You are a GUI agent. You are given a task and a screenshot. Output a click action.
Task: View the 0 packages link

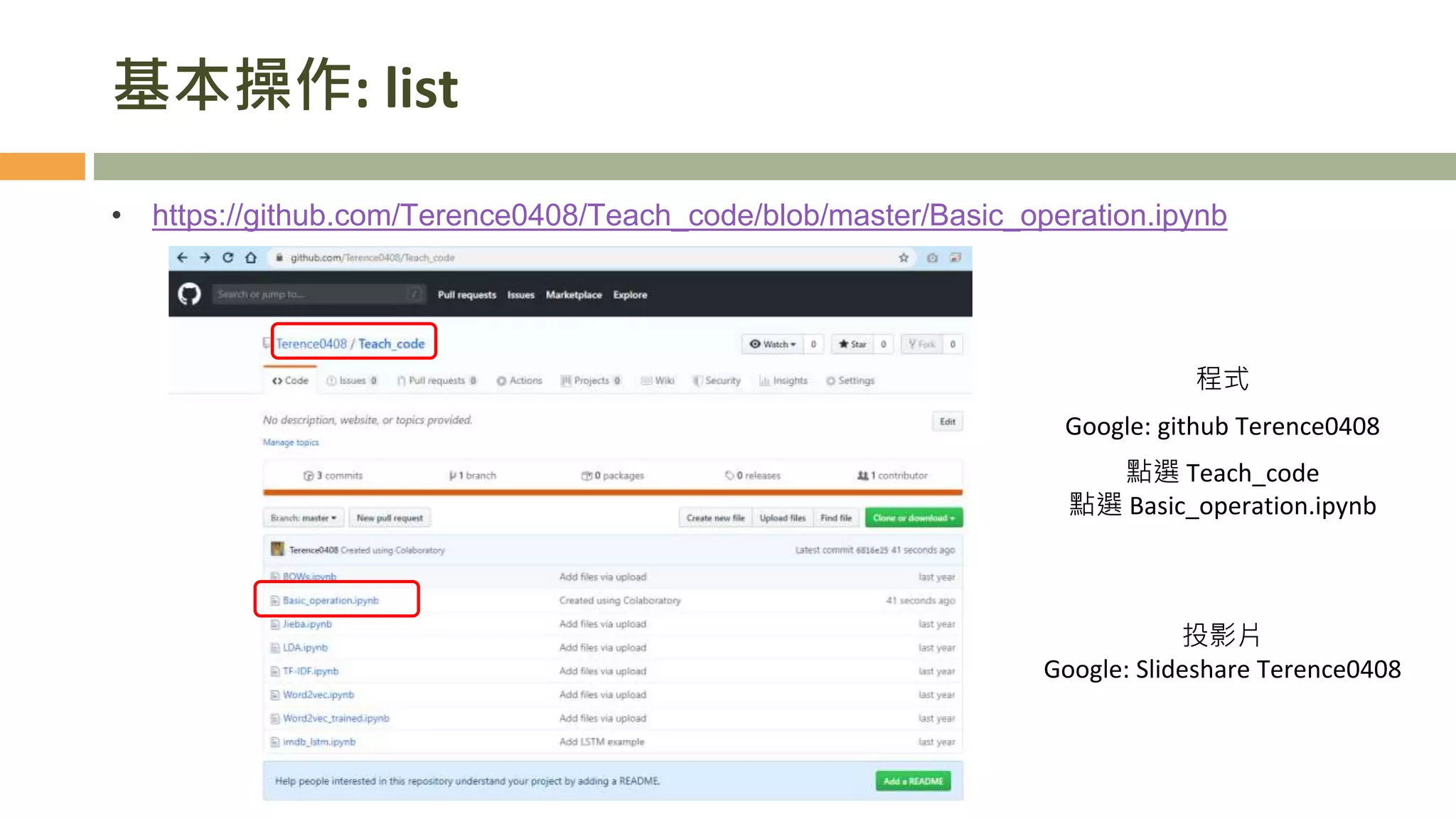tap(613, 476)
